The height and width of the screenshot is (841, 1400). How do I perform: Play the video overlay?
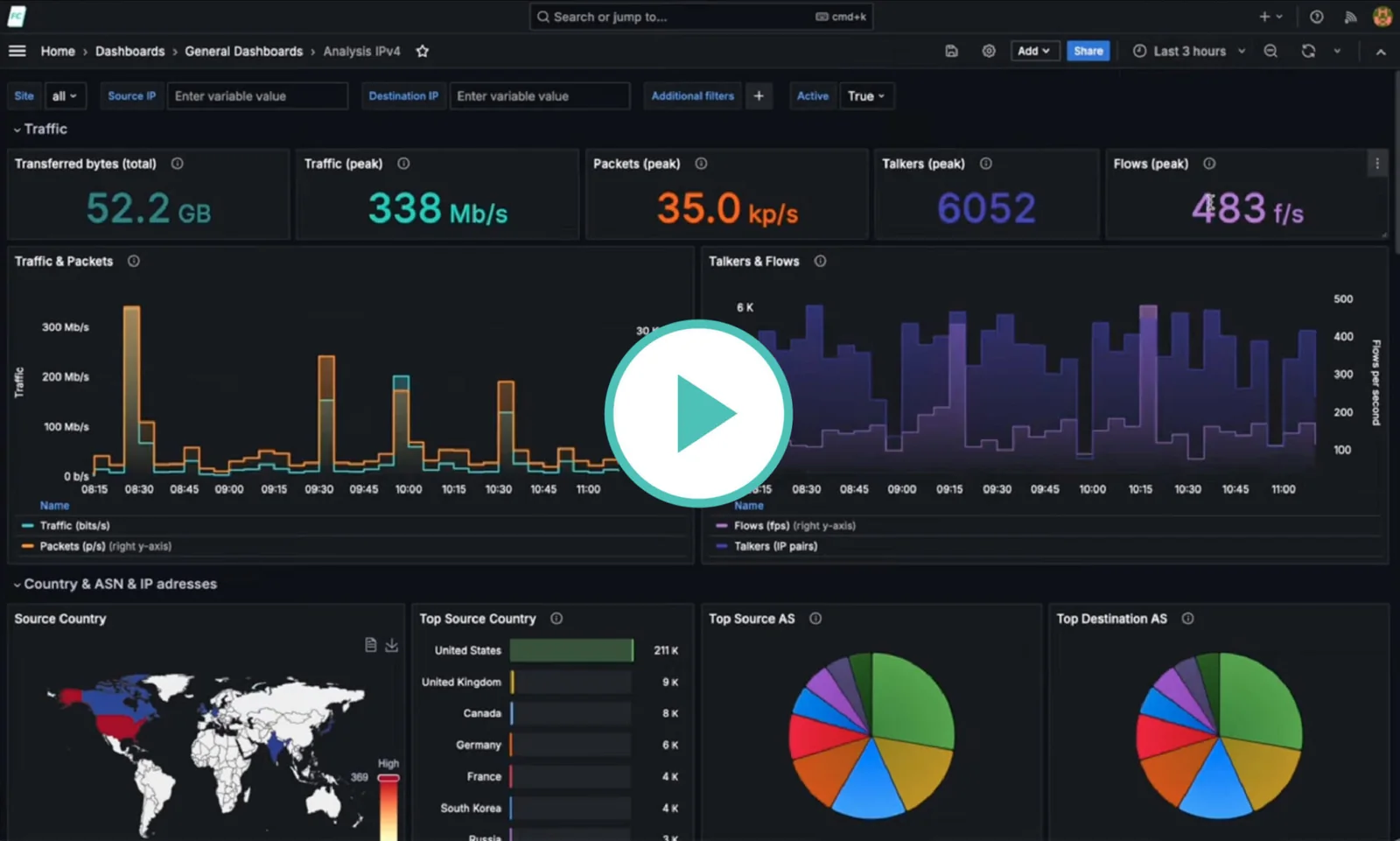coord(698,413)
